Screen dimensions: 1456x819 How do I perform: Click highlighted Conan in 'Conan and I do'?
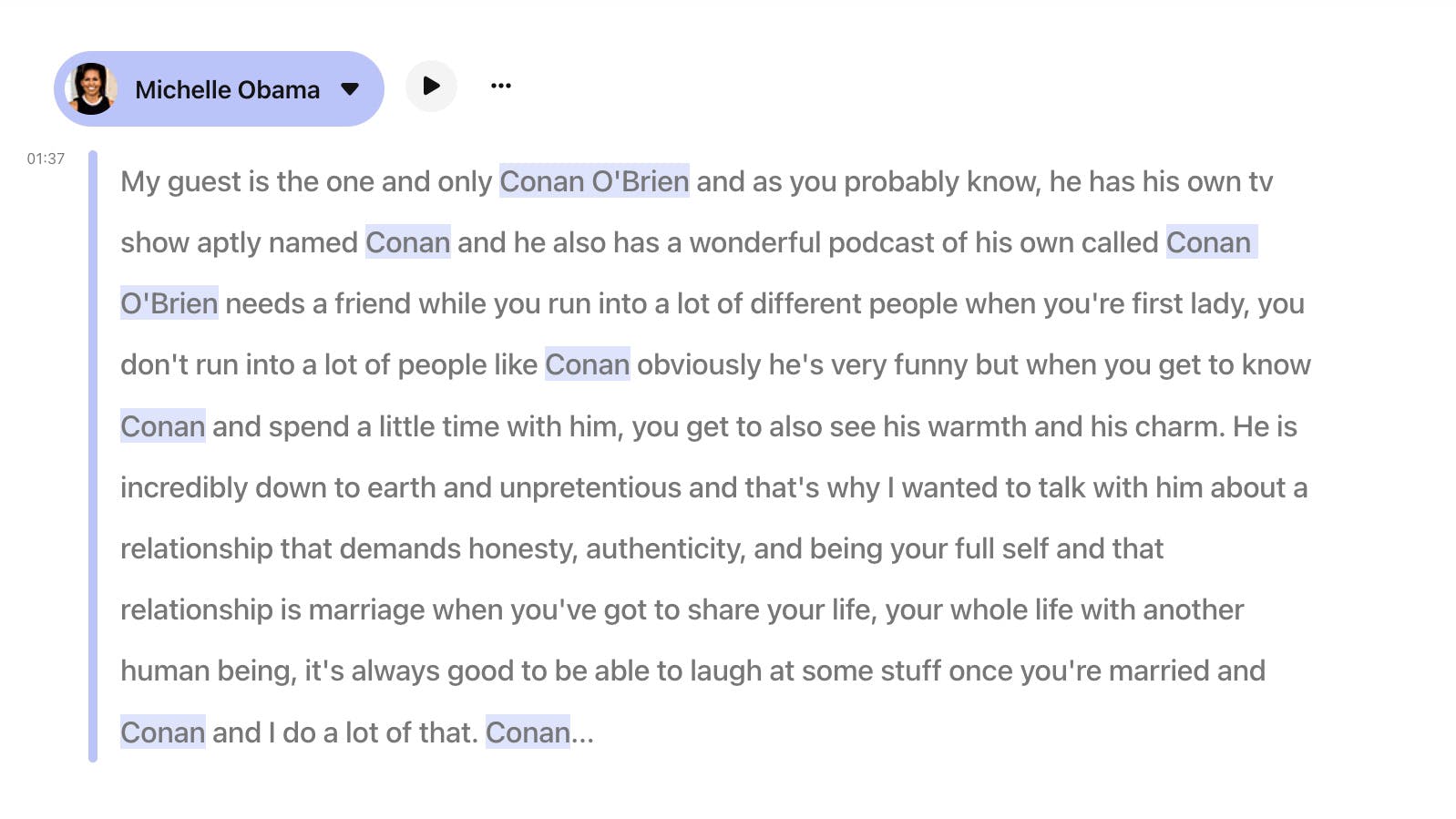coord(161,732)
